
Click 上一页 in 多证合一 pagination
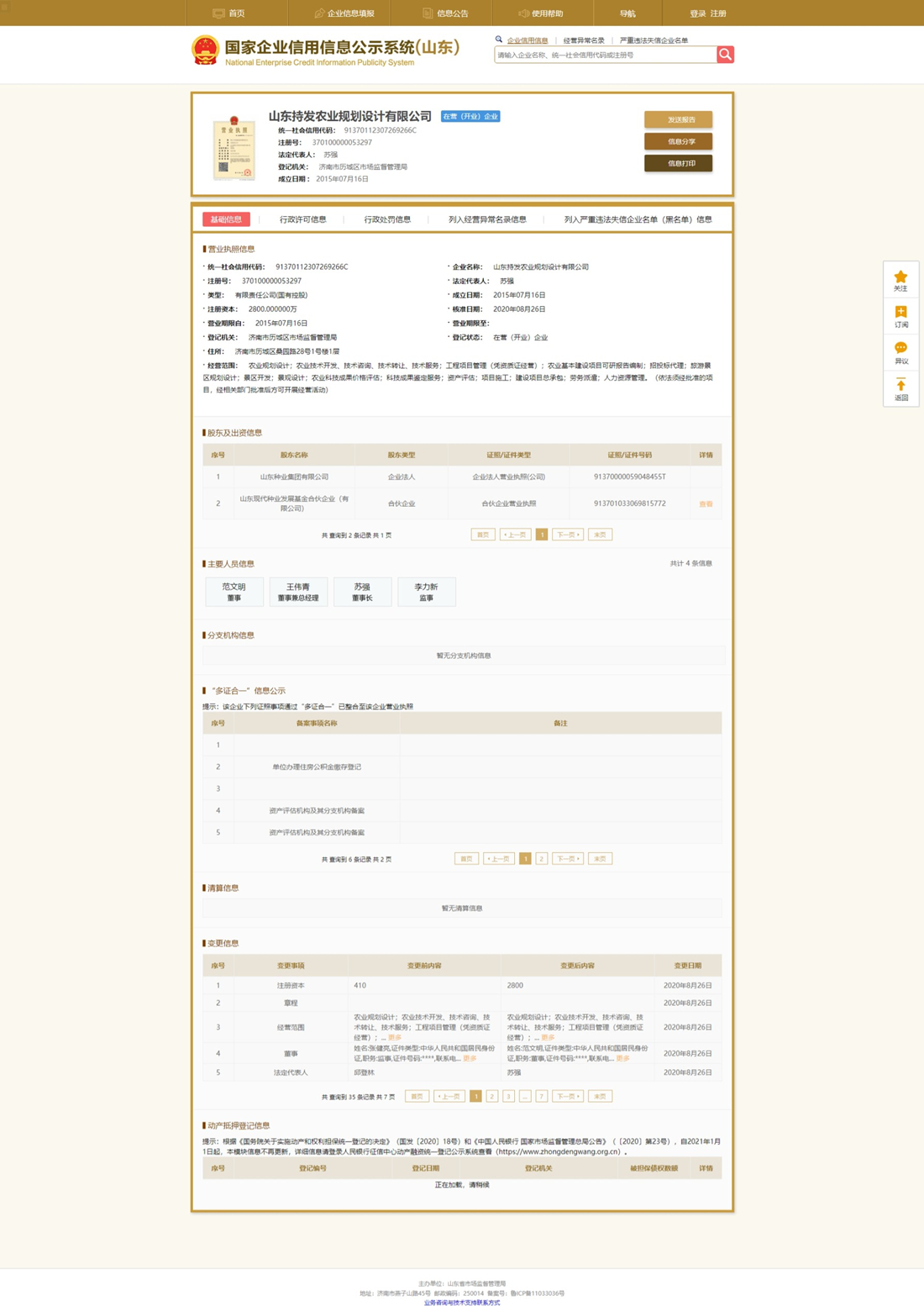[498, 859]
